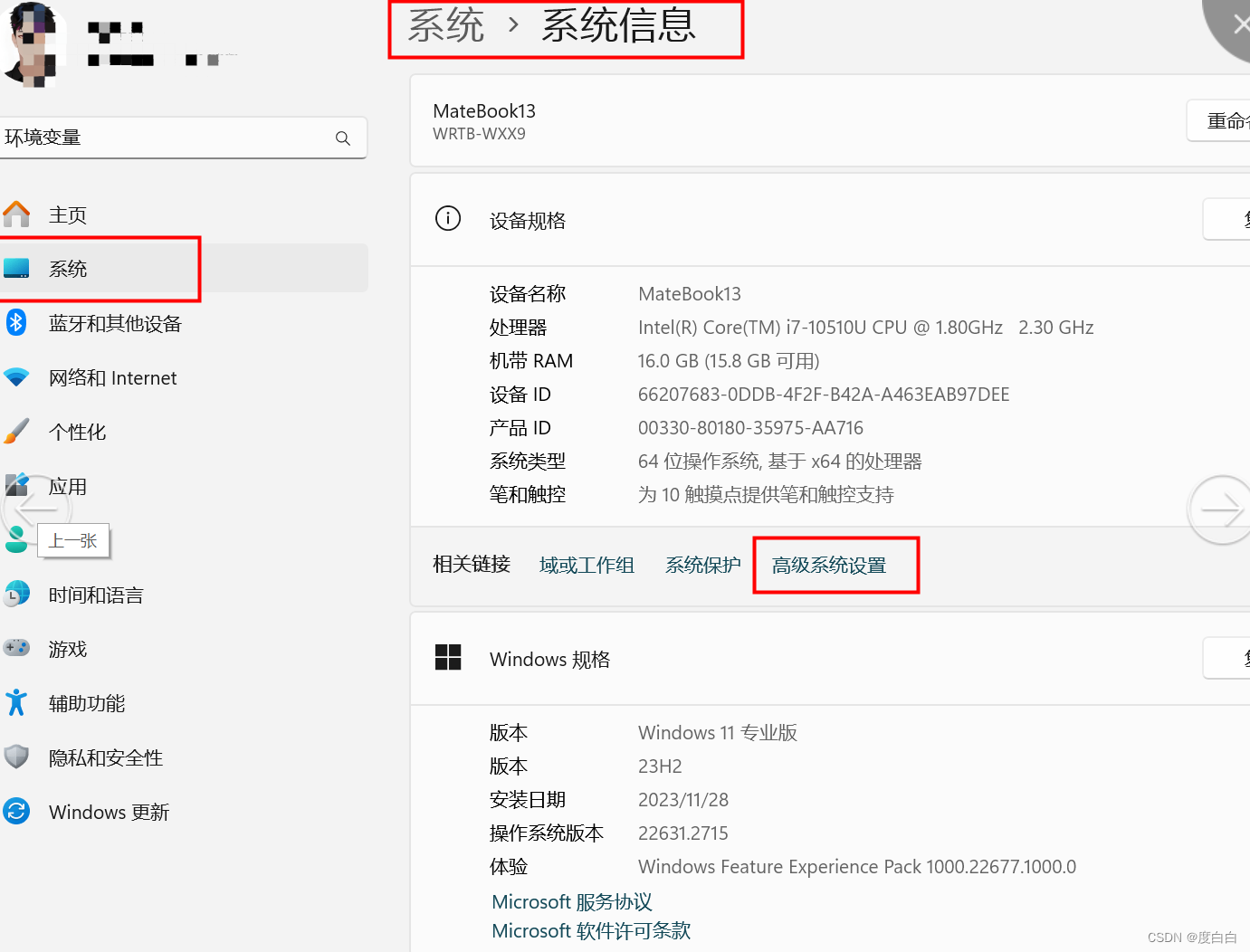1250x952 pixels.
Task: Click the 笔和触控 support value
Action: pyautogui.click(x=766, y=495)
